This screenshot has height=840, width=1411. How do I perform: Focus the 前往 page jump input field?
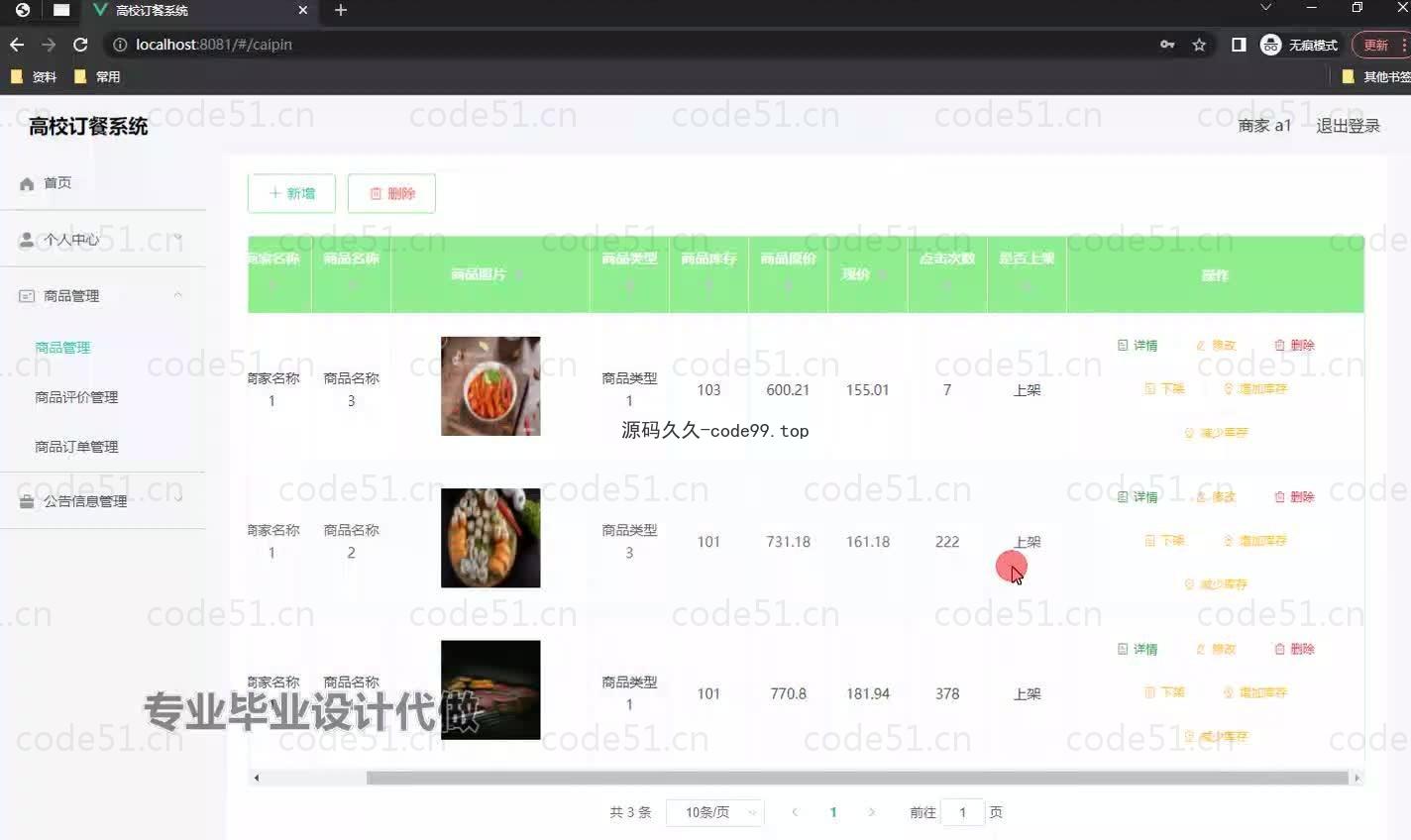(x=961, y=812)
